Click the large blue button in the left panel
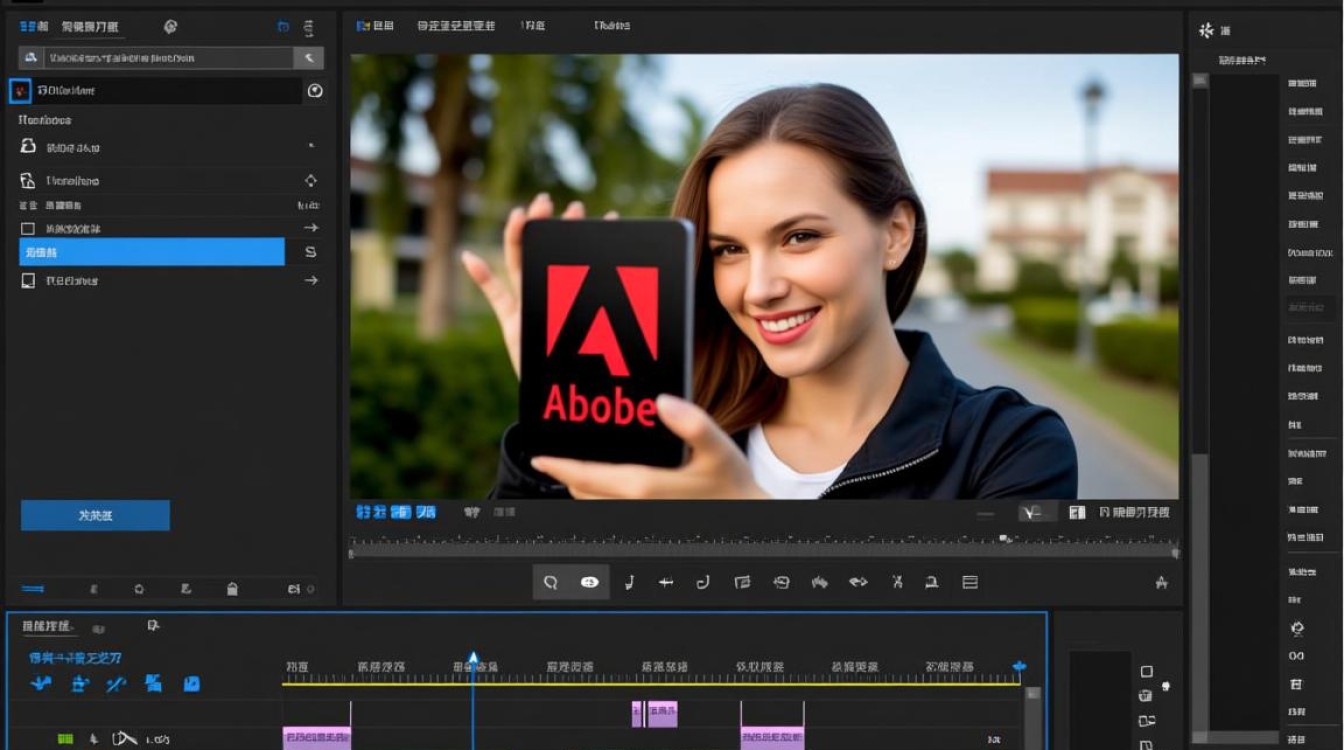This screenshot has width=1344, height=750. [x=95, y=515]
